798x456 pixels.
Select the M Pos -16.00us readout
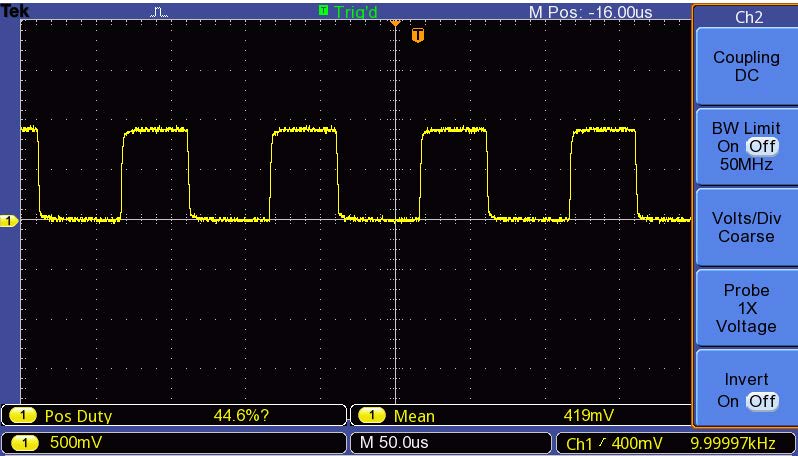click(590, 12)
